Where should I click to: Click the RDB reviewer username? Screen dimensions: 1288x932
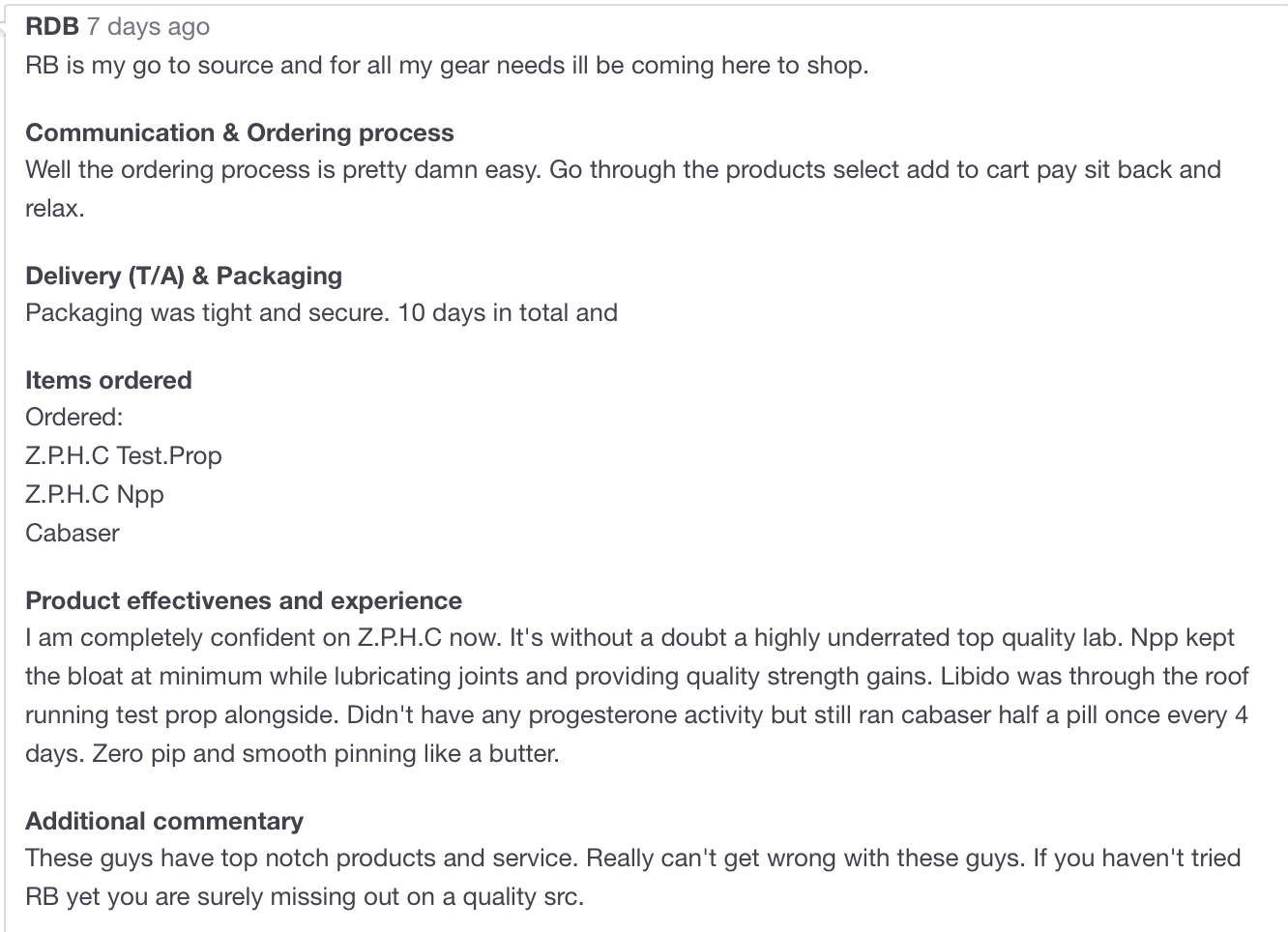tap(52, 26)
